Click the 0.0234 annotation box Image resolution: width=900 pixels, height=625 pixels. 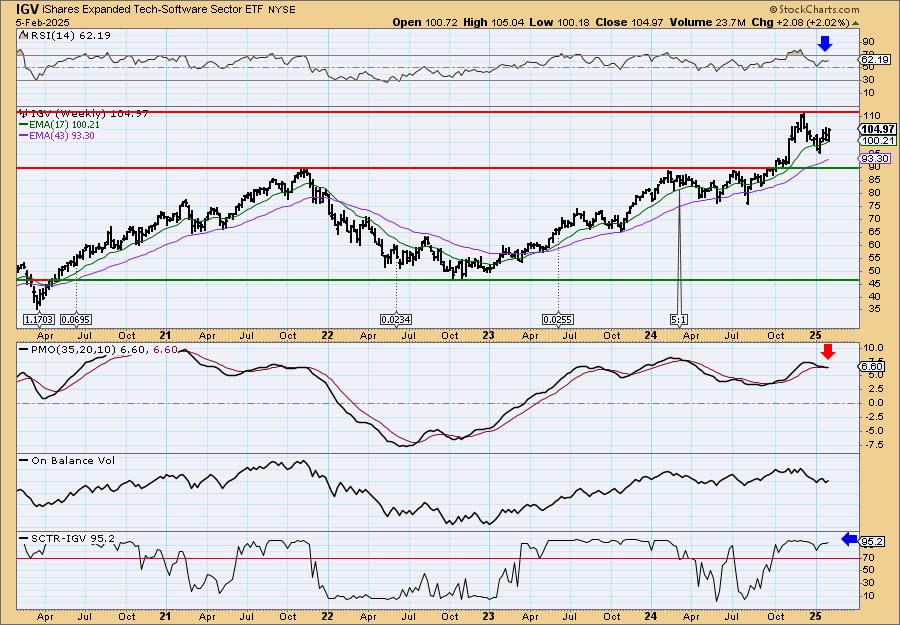396,319
